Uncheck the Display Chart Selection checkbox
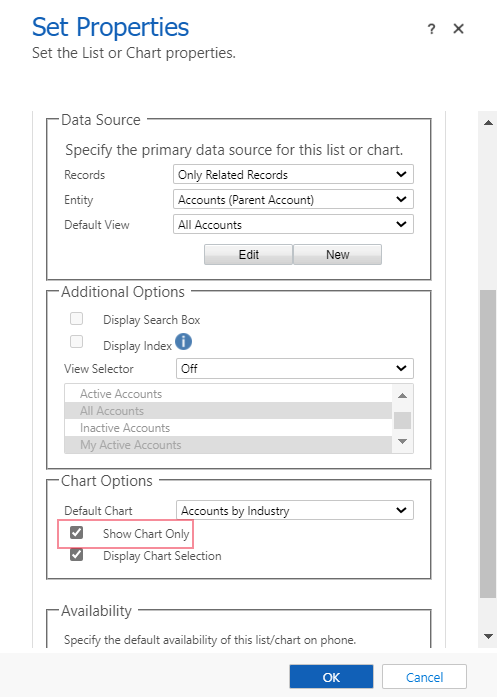 (x=76, y=555)
